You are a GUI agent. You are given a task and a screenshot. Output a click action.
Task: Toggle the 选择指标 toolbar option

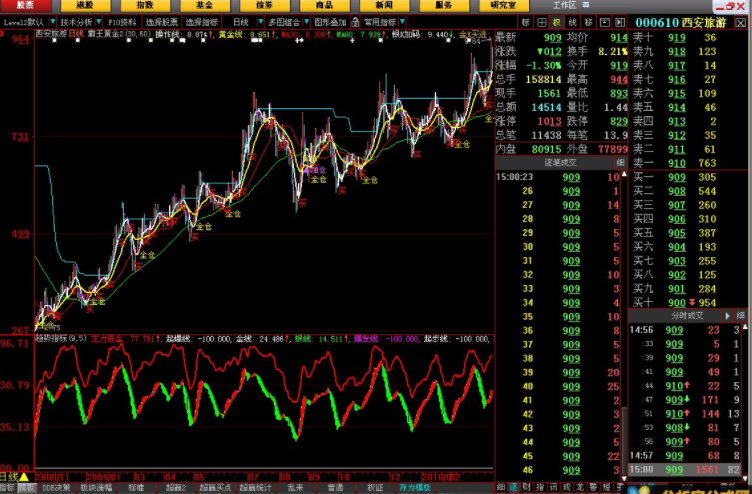(x=201, y=21)
